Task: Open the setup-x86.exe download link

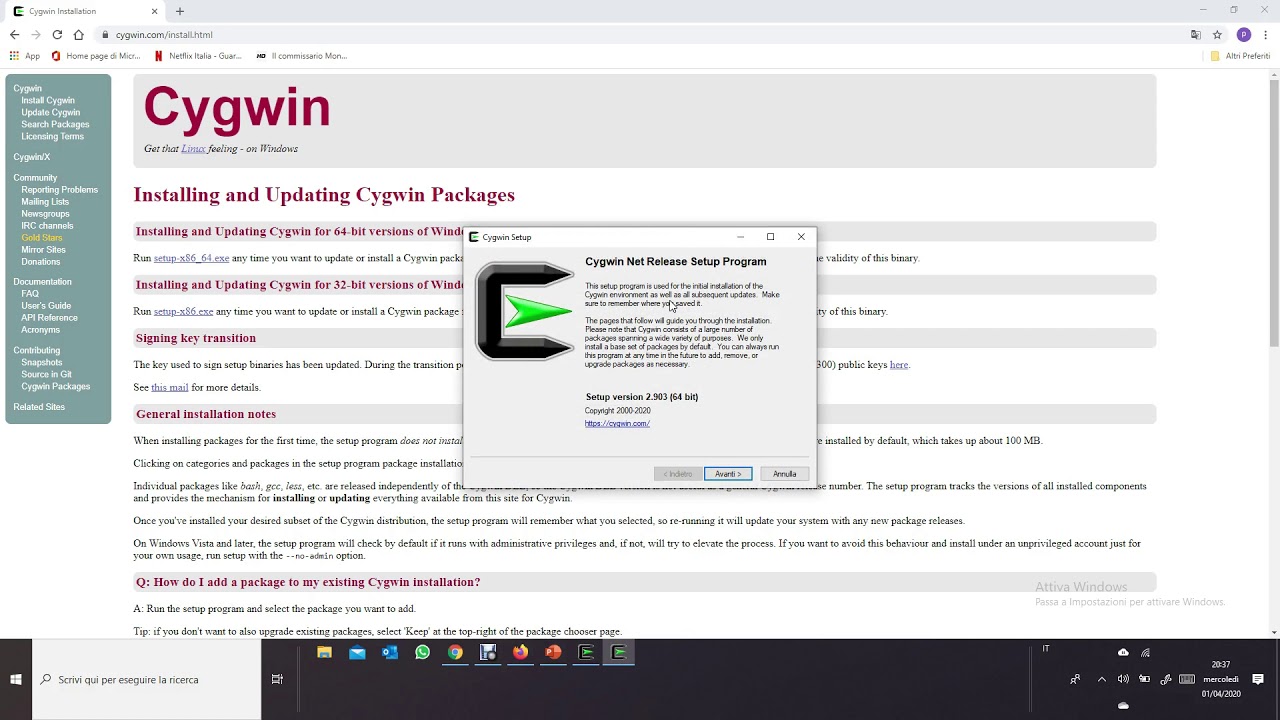Action: coord(183,311)
